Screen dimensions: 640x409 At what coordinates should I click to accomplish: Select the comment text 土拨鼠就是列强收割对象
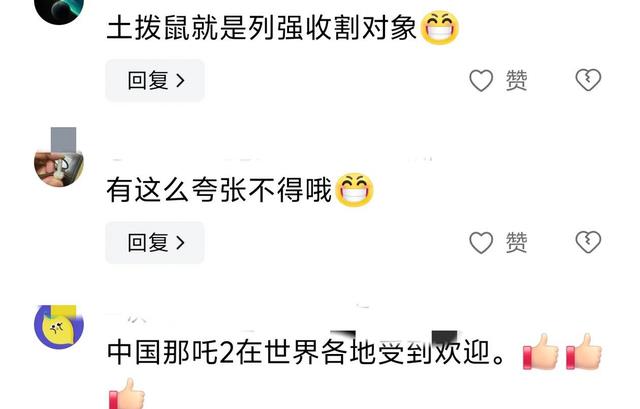click(261, 28)
